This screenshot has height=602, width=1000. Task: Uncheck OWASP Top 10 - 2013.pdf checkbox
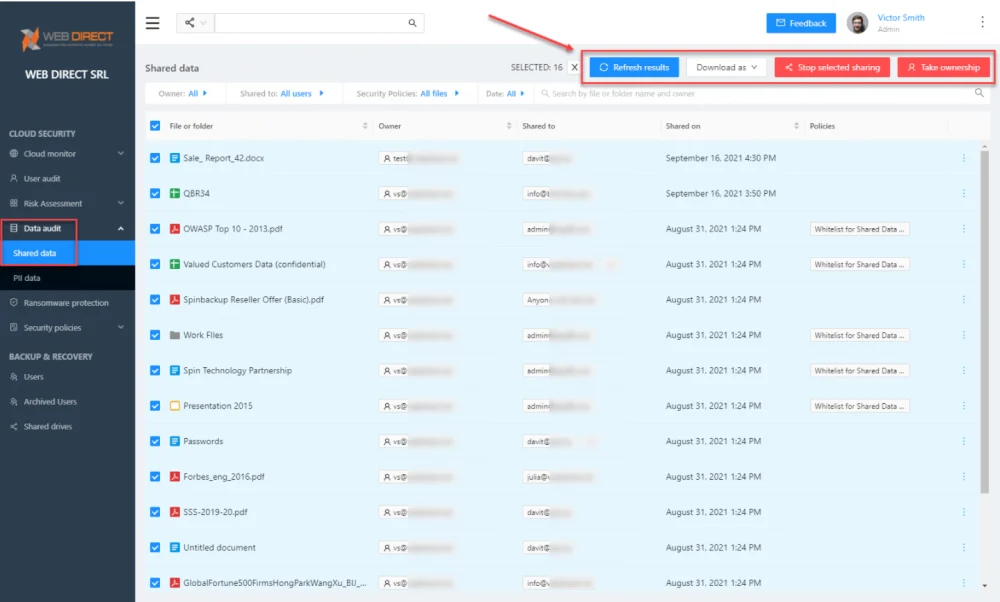(155, 229)
